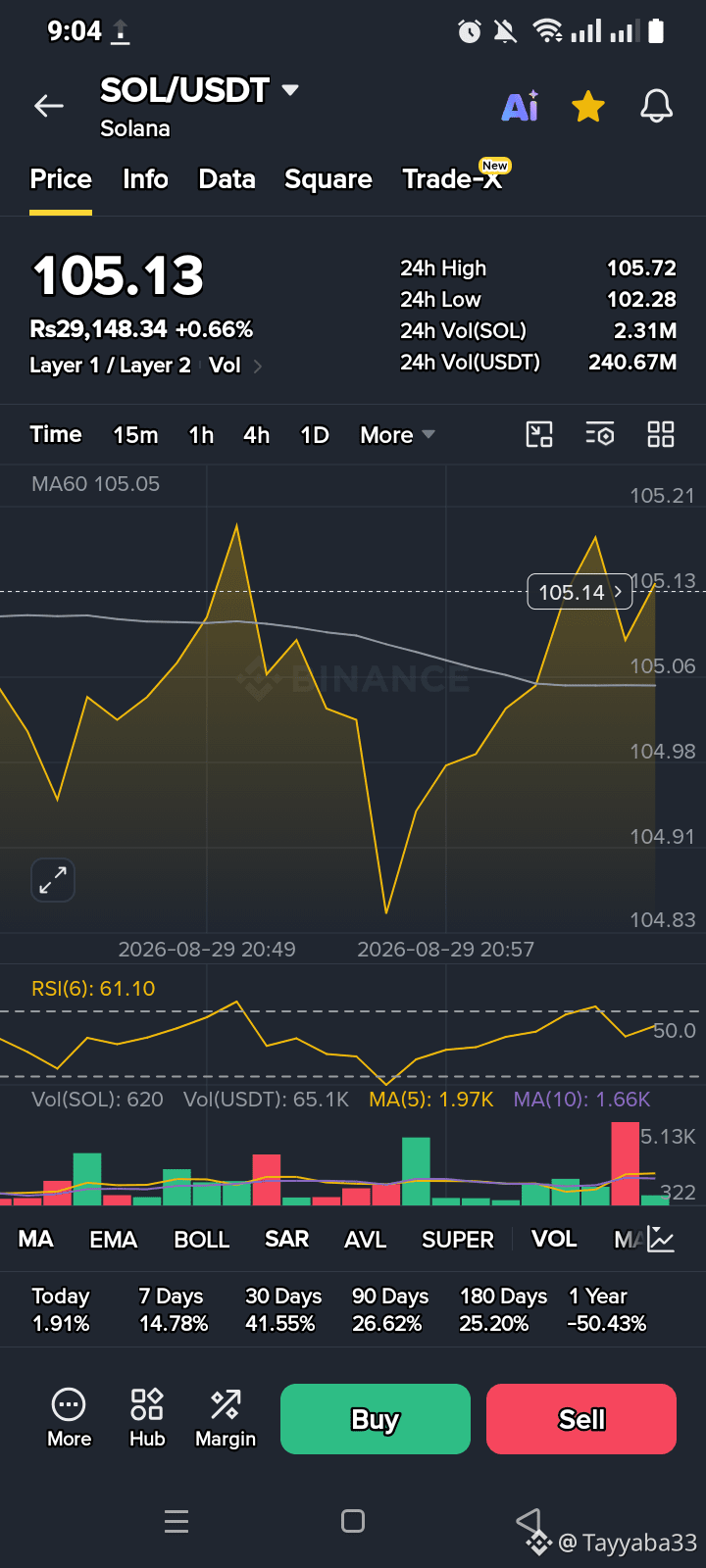
Task: Tap the 24h Low value 102.28
Action: click(641, 299)
